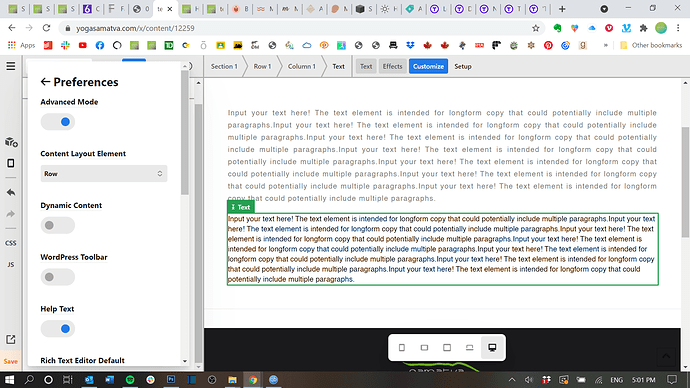The width and height of the screenshot is (690, 388).
Task: Click the down arrow of Preferences panel scrollbar
Action: coord(185,361)
